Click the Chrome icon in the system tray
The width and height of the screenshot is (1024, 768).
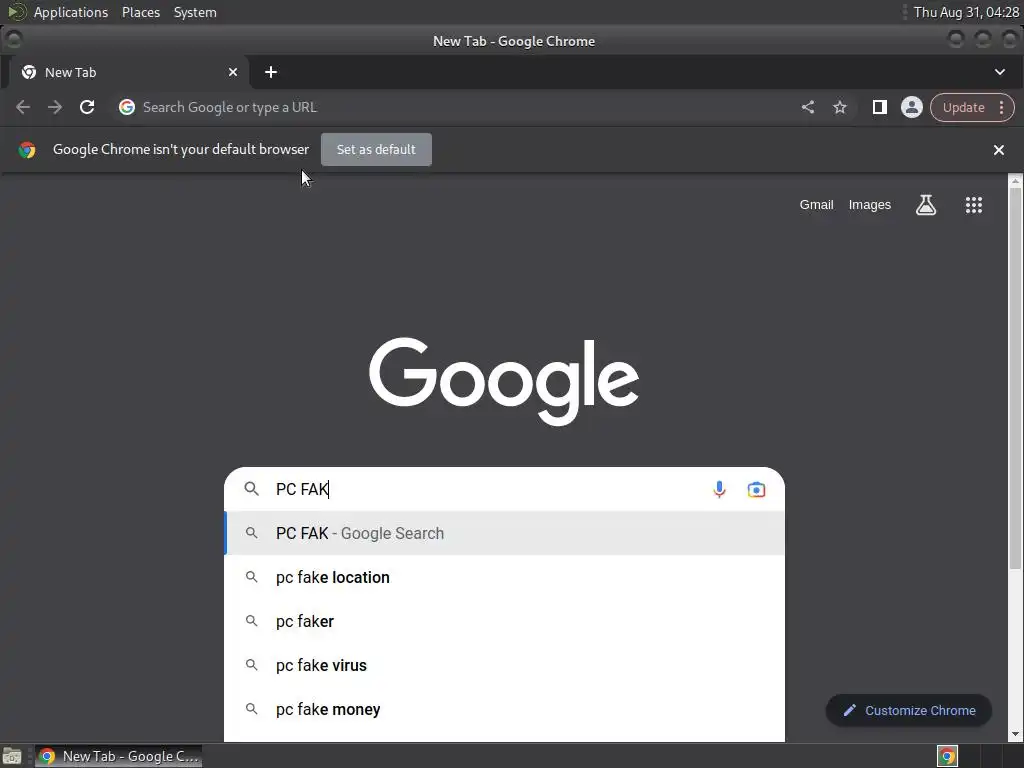[x=947, y=756]
